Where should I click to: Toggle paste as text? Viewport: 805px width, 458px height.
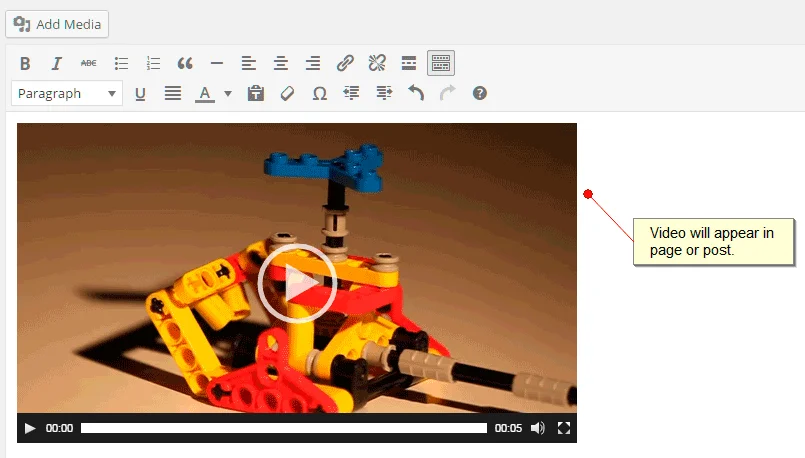click(255, 93)
